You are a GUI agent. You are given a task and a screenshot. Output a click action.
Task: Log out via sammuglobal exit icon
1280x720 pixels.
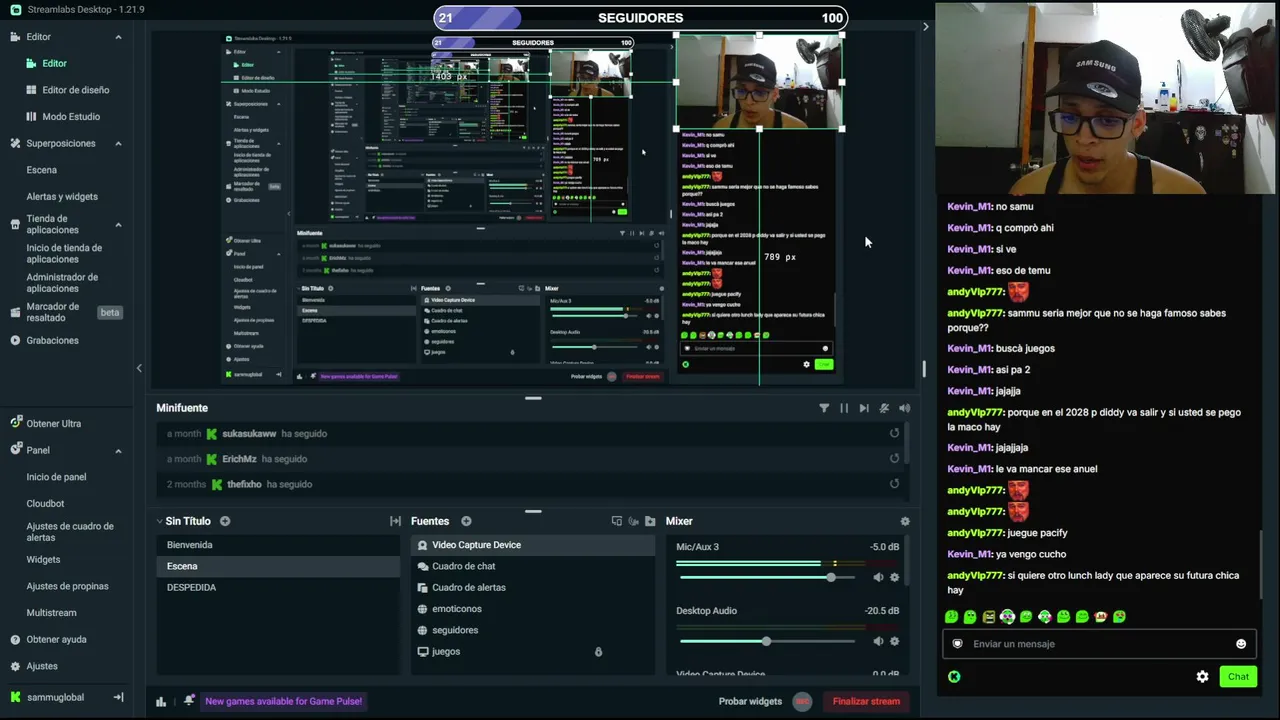tap(118, 697)
